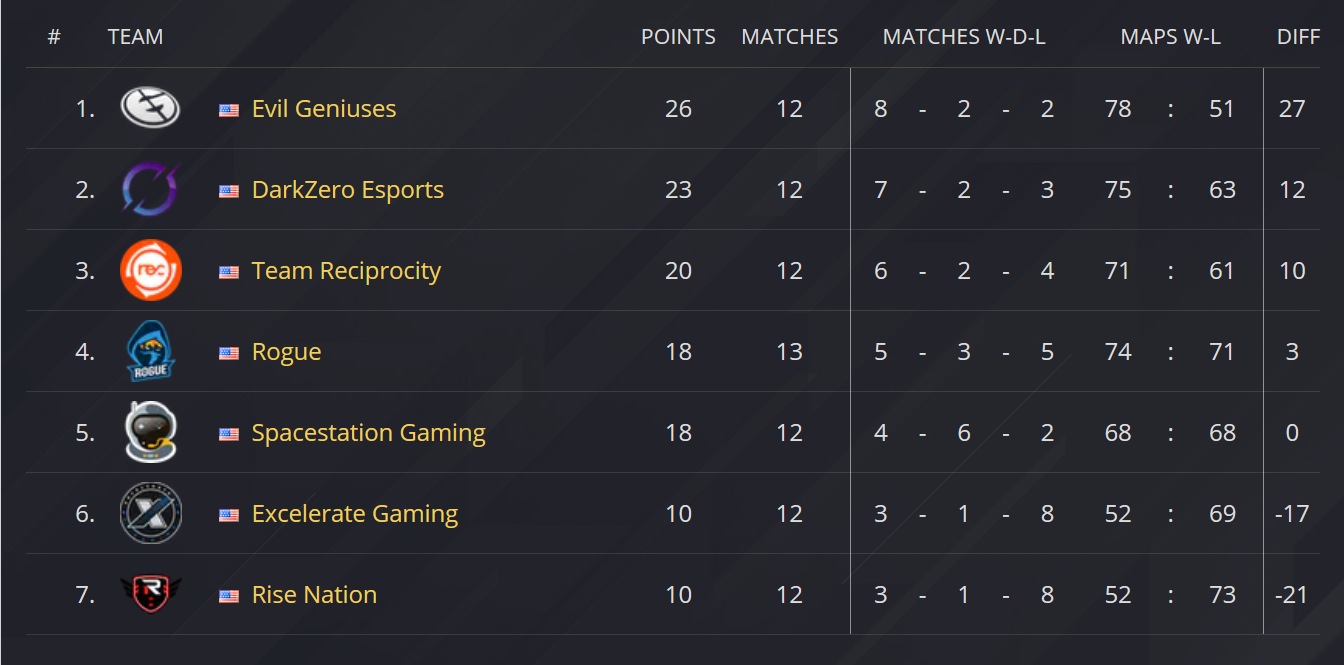Open the DarkZero Esports team link
The image size is (1344, 665).
click(348, 190)
